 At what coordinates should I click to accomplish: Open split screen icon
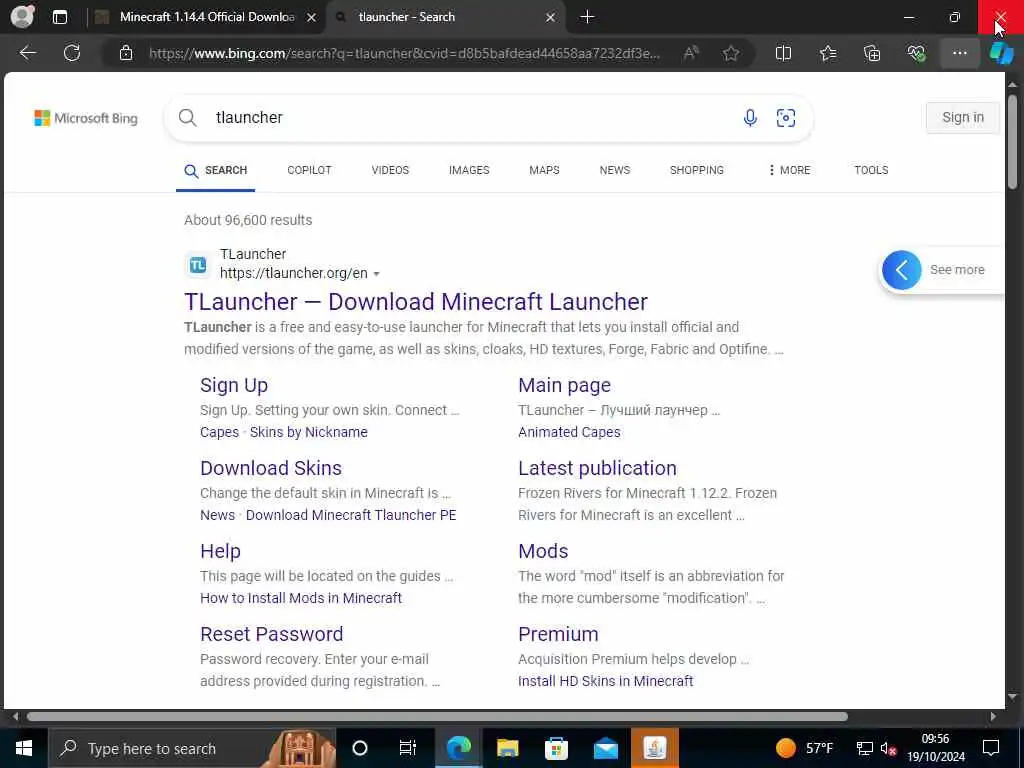coord(783,53)
